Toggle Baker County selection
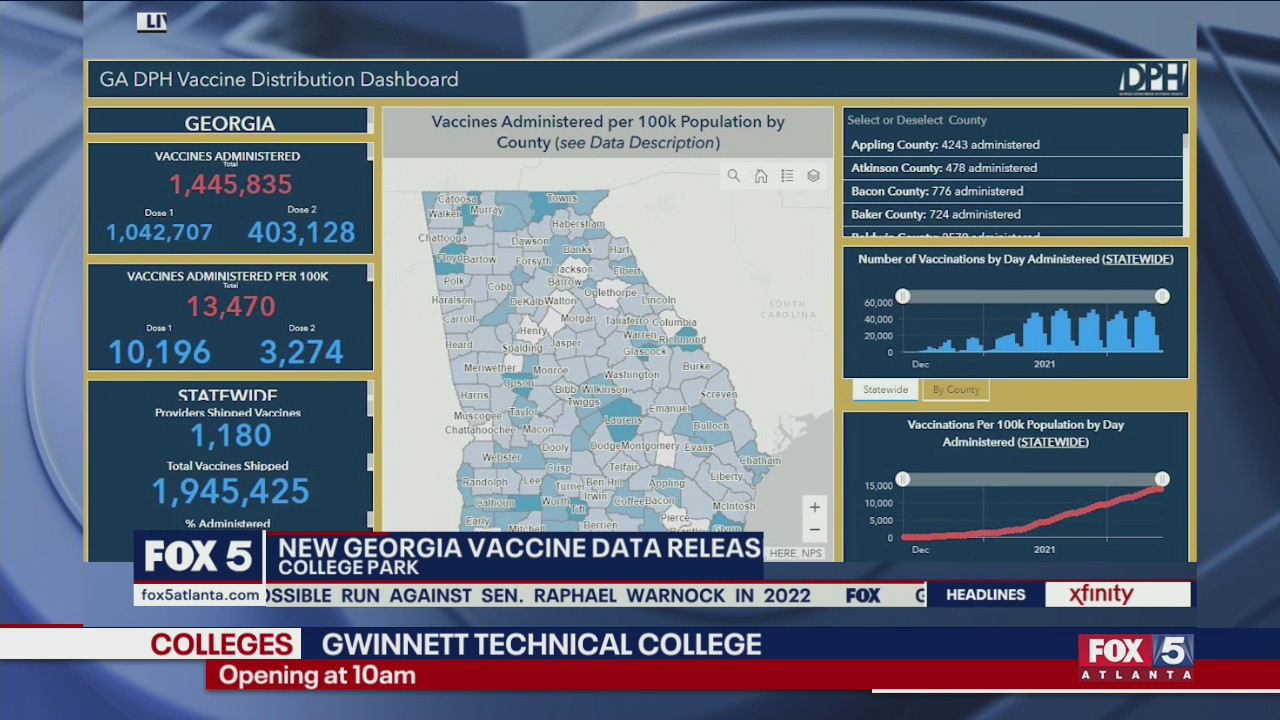 tap(935, 214)
